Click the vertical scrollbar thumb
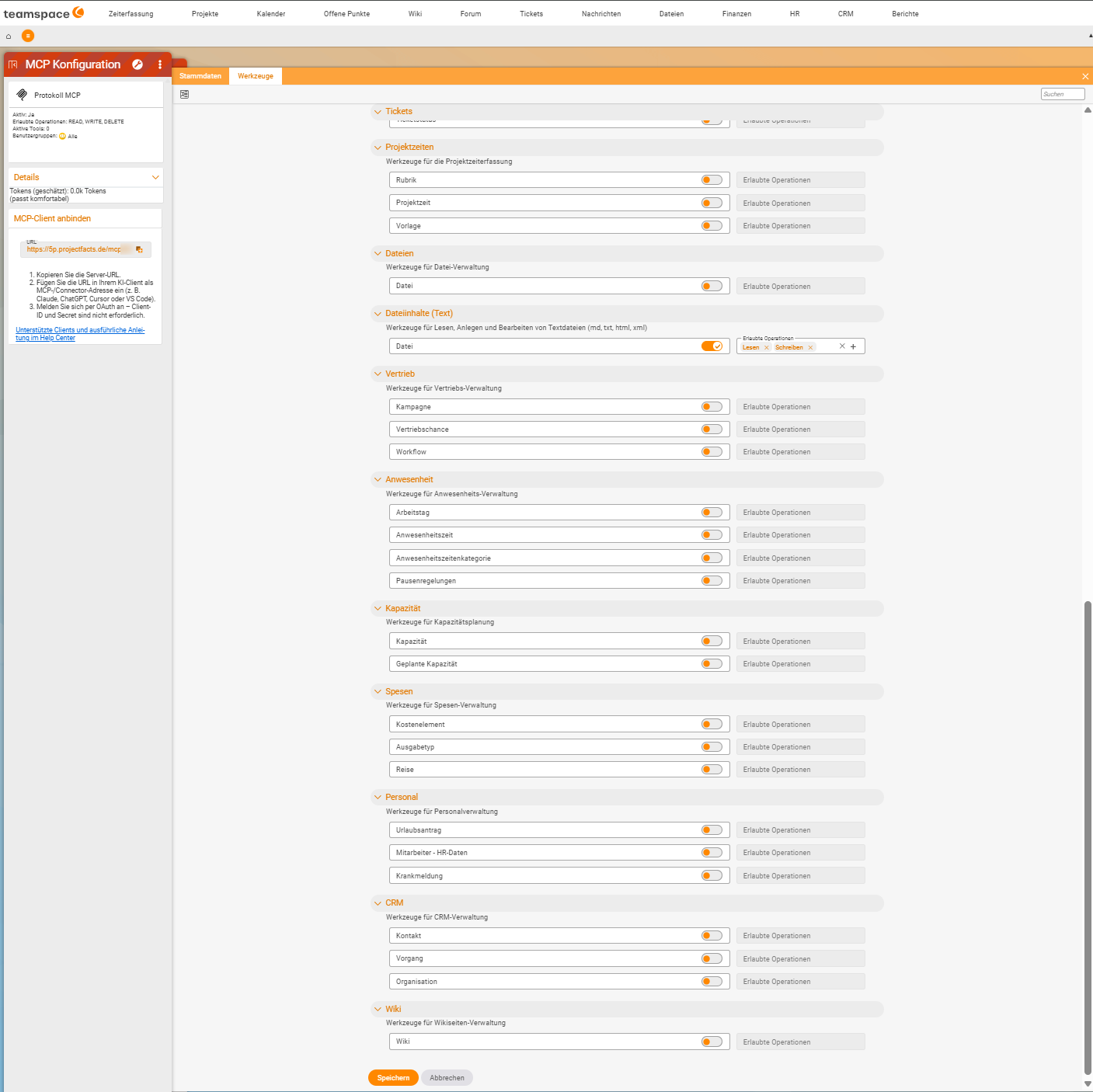The height and width of the screenshot is (1092, 1093). pos(1088,837)
